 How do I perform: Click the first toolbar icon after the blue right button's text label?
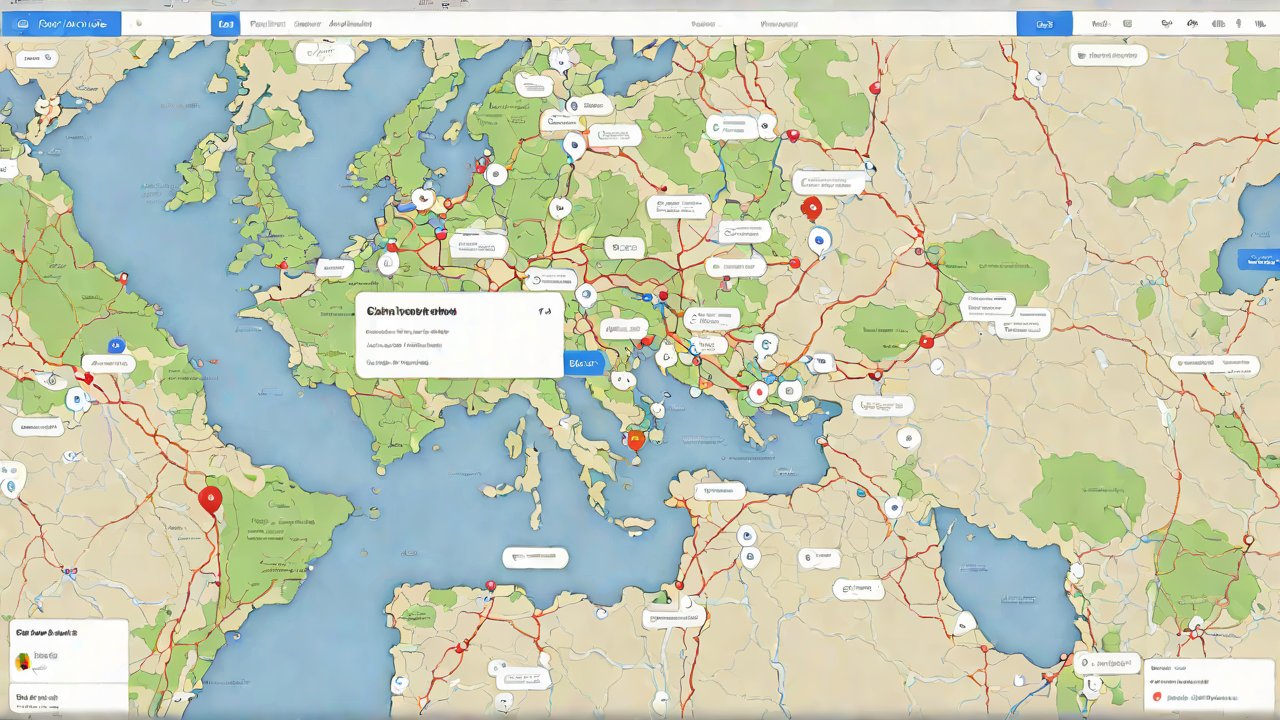click(1127, 23)
